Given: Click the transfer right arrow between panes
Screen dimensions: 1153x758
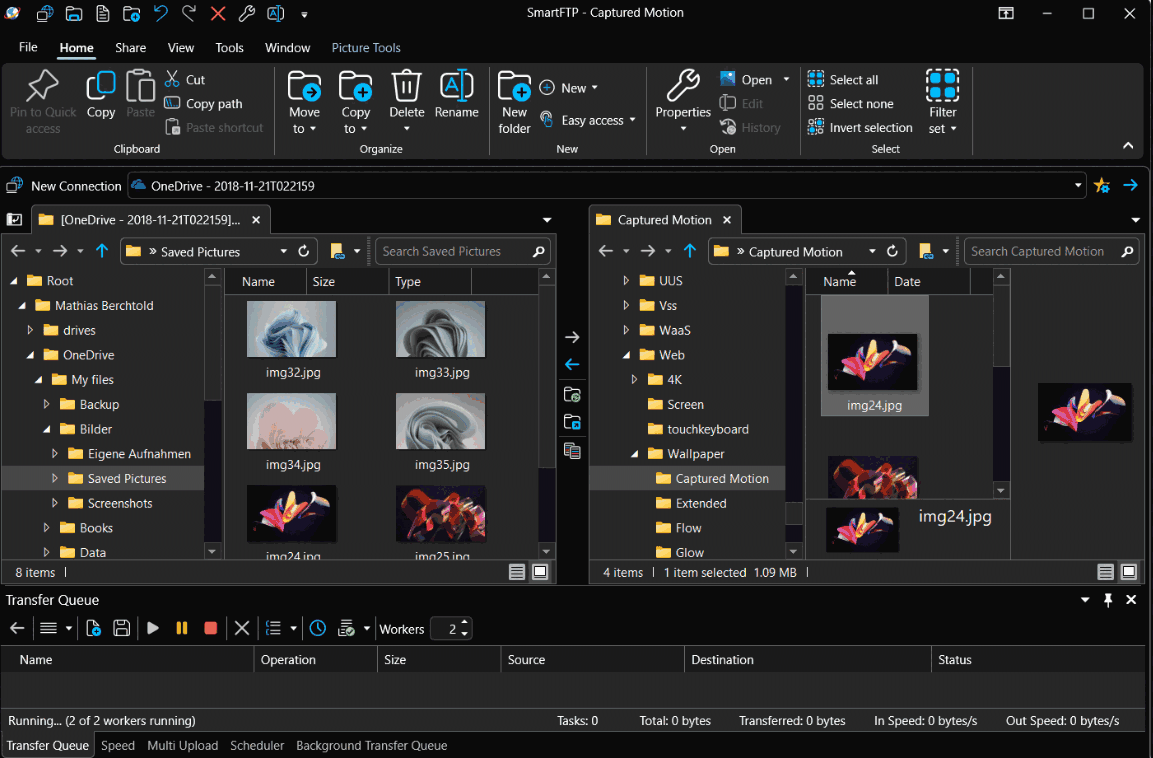Looking at the screenshot, I should pos(572,338).
